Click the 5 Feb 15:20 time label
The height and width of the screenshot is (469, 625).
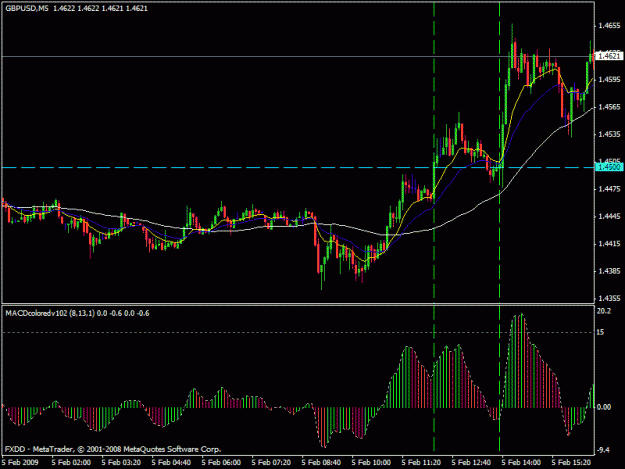click(571, 462)
